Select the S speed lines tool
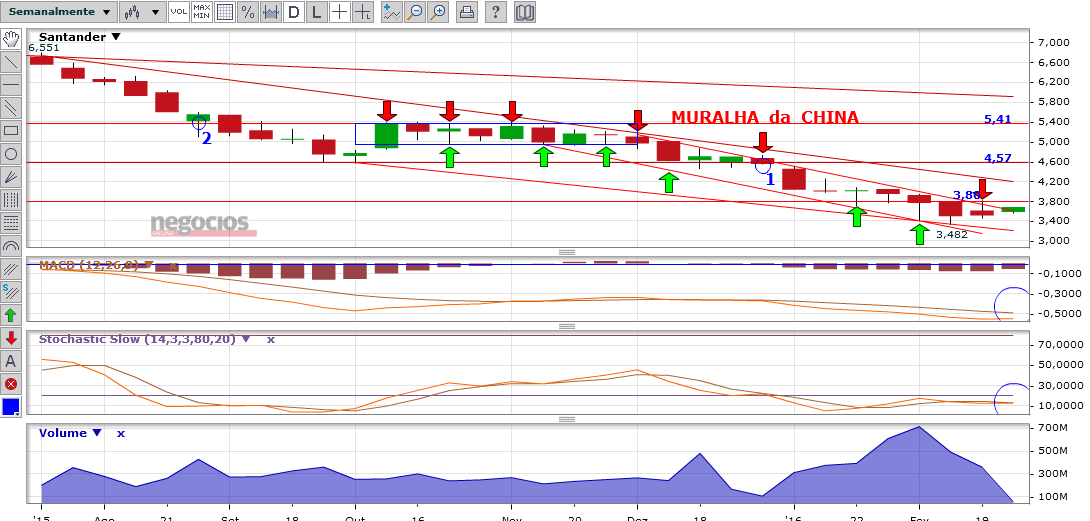 (11, 291)
